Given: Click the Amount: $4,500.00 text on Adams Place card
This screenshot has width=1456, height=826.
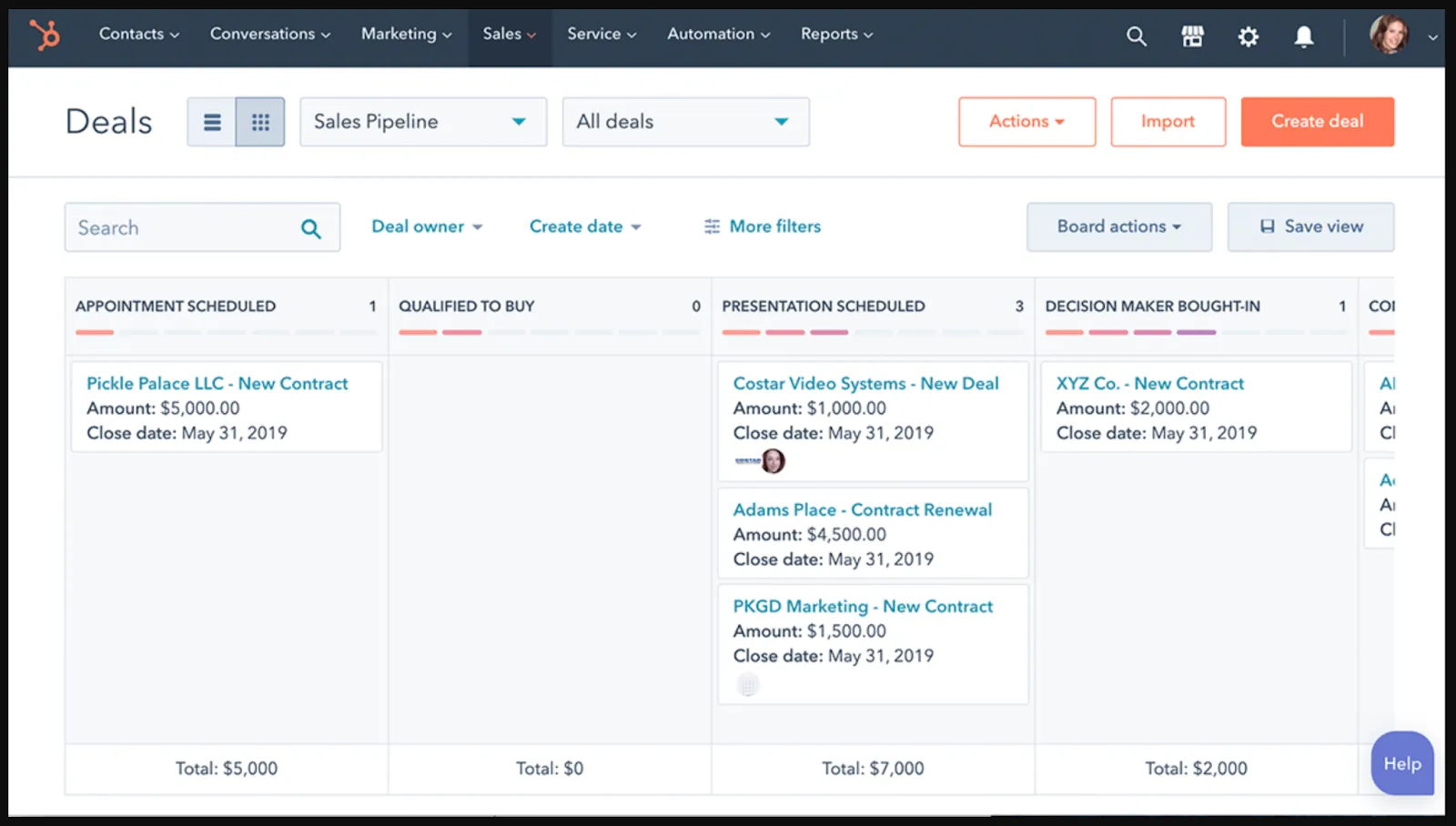Looking at the screenshot, I should (810, 534).
